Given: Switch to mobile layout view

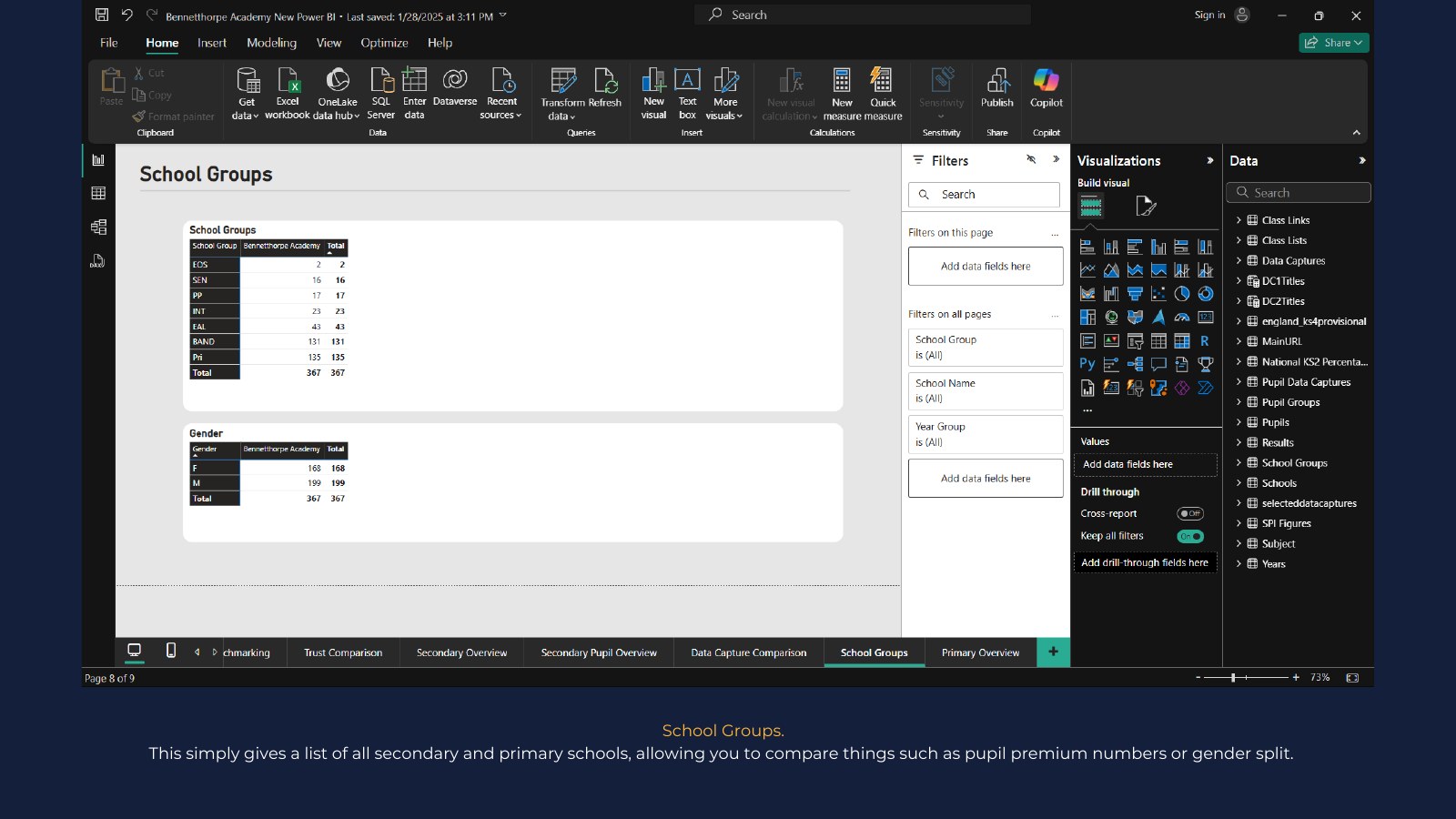Looking at the screenshot, I should pos(171,651).
